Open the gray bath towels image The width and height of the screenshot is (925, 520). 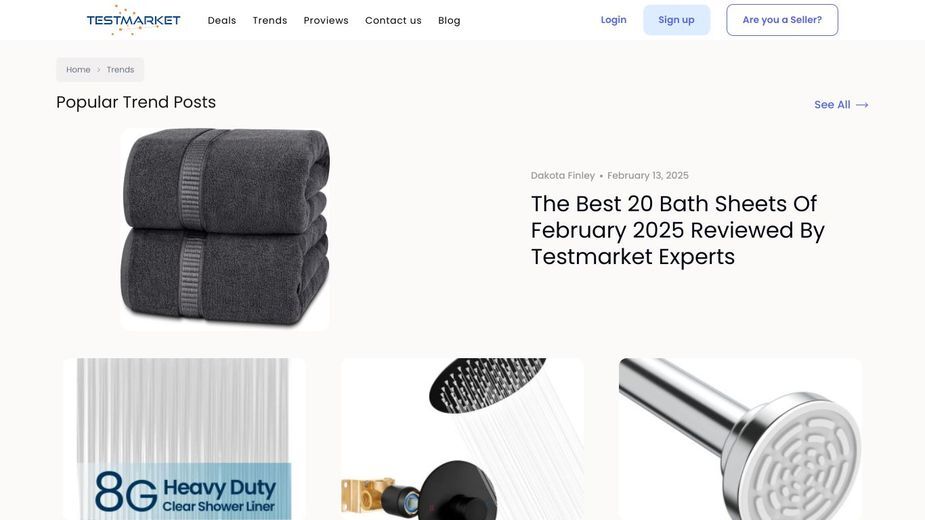(x=225, y=229)
